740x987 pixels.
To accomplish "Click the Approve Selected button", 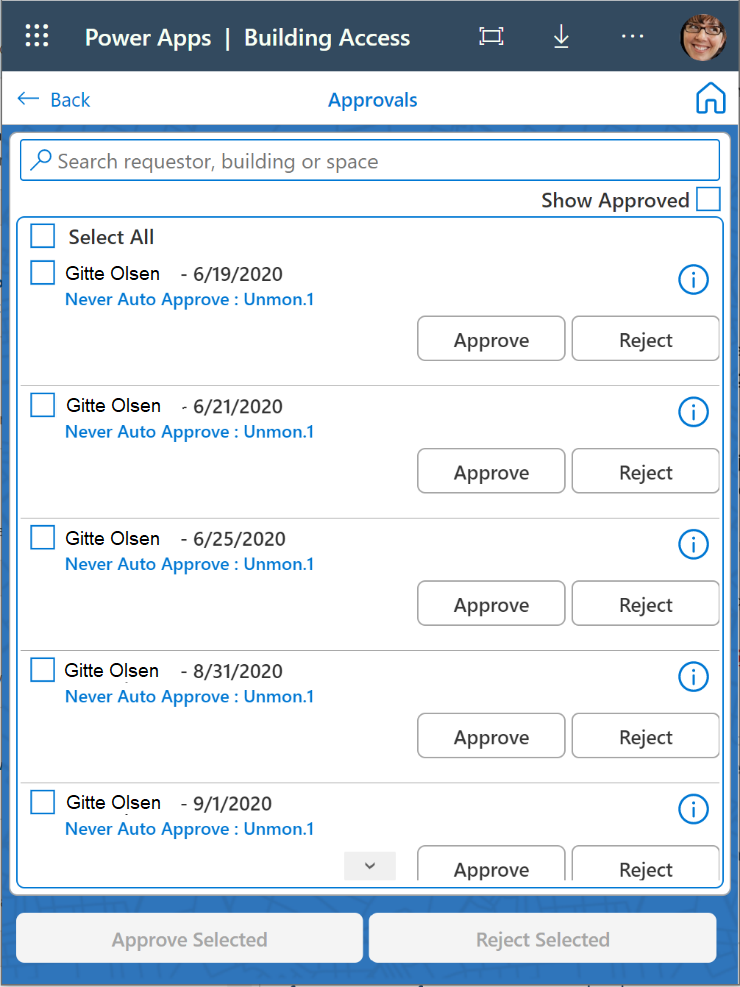I will point(189,938).
